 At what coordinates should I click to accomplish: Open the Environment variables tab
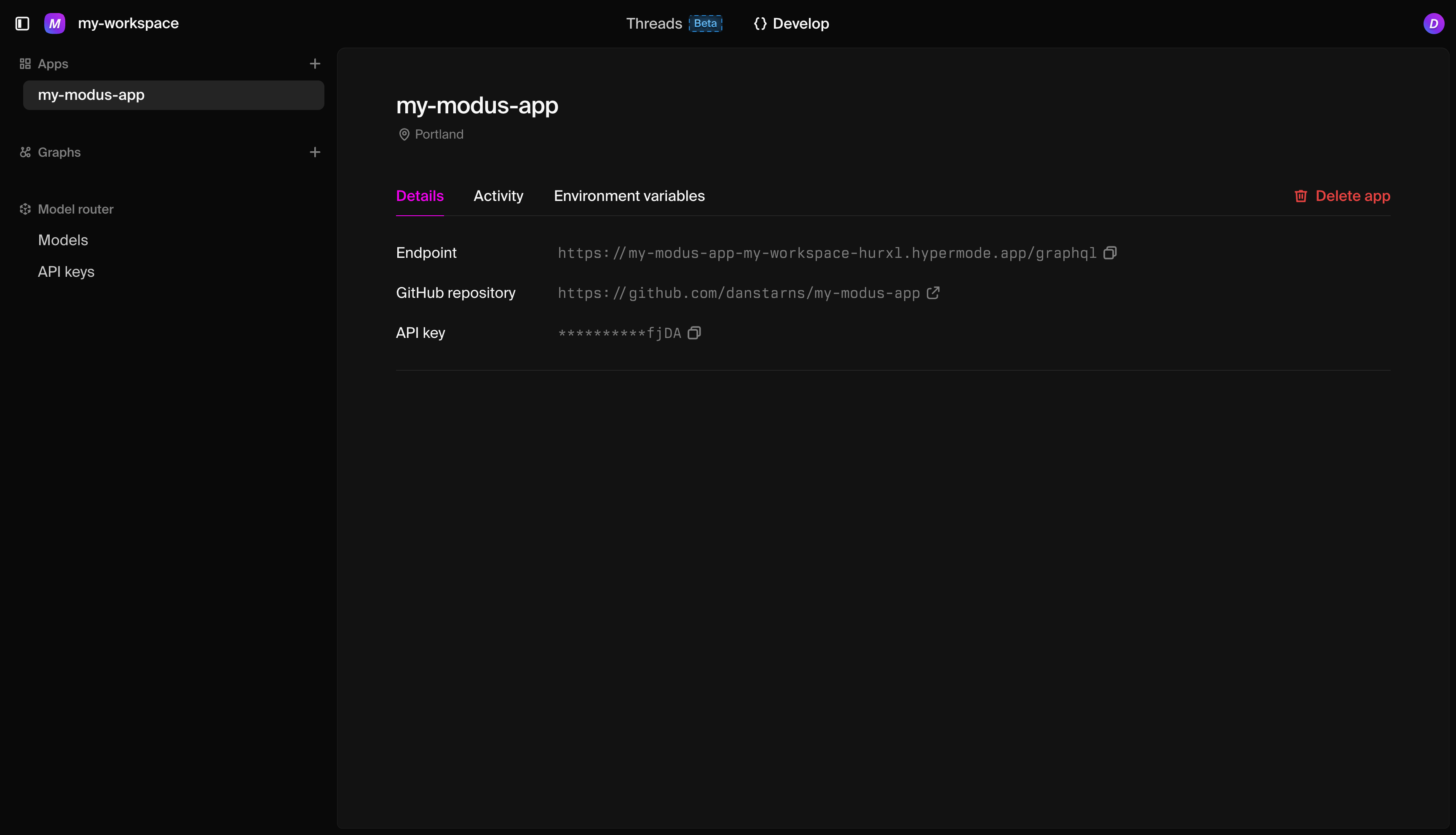(629, 196)
